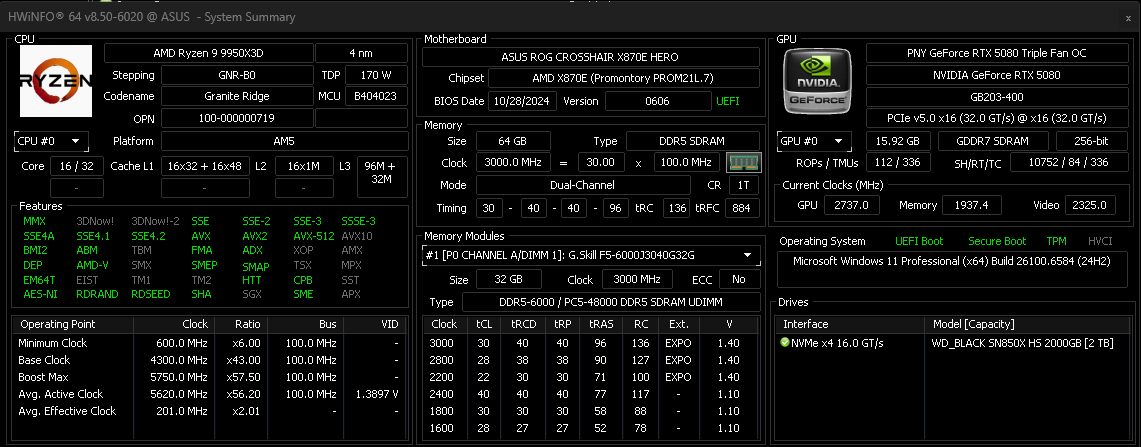Image resolution: width=1141 pixels, height=447 pixels.
Task: Click the ASUS ROG CROSSHAIR X870E HERO field
Action: click(590, 57)
